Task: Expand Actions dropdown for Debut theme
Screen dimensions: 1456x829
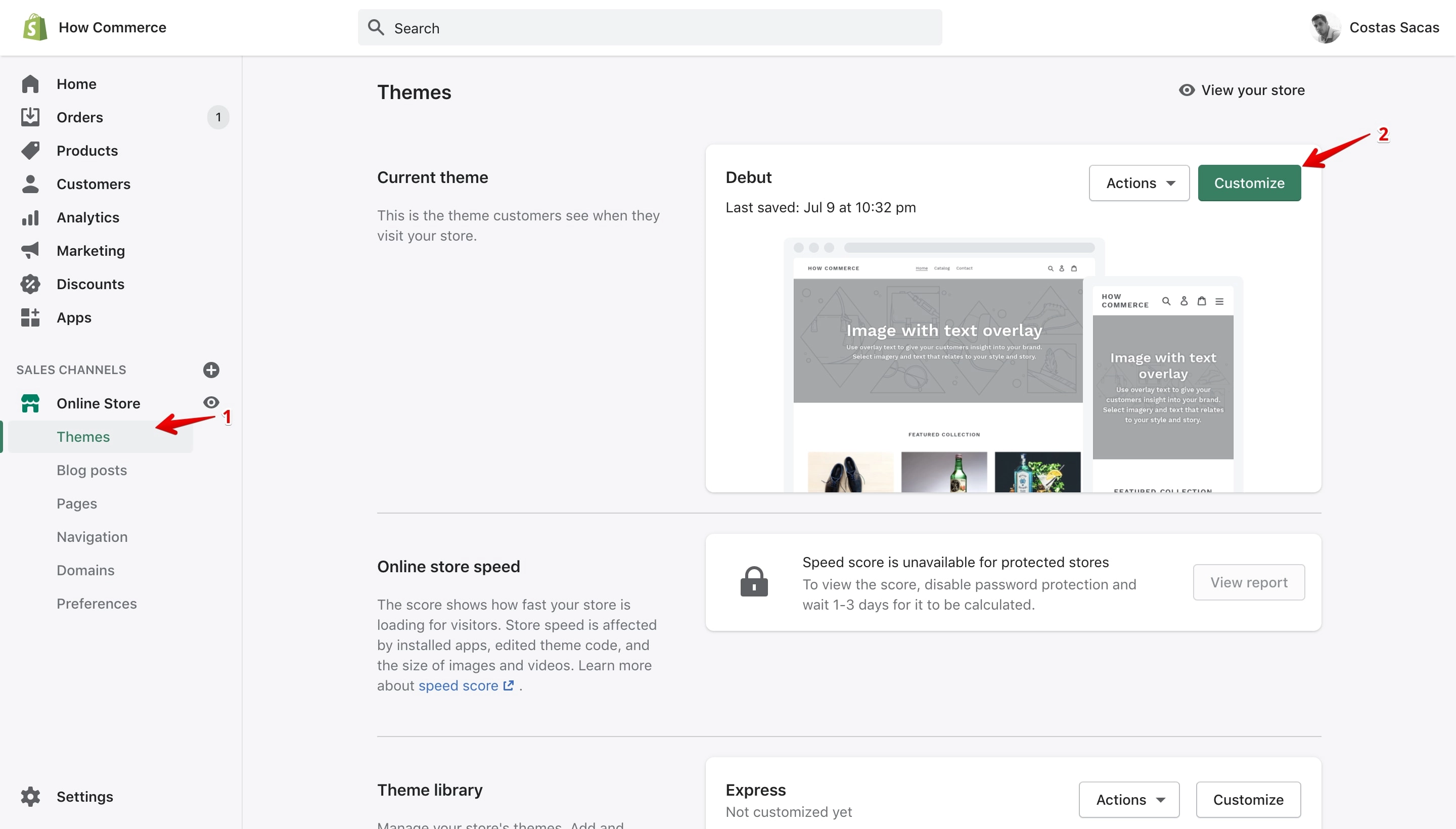Action: pyautogui.click(x=1139, y=183)
